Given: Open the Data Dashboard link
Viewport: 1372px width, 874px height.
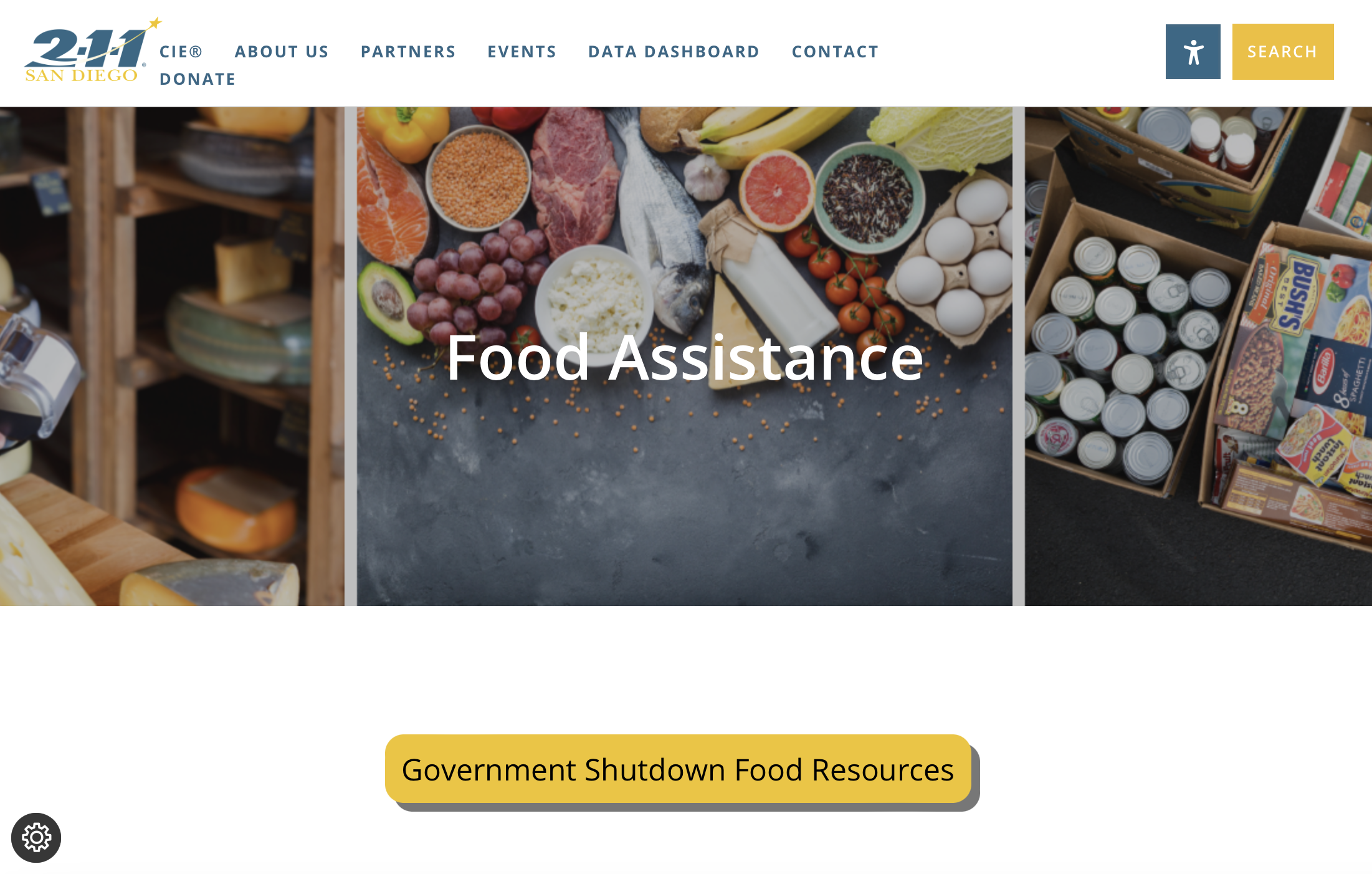Looking at the screenshot, I should pos(674,52).
